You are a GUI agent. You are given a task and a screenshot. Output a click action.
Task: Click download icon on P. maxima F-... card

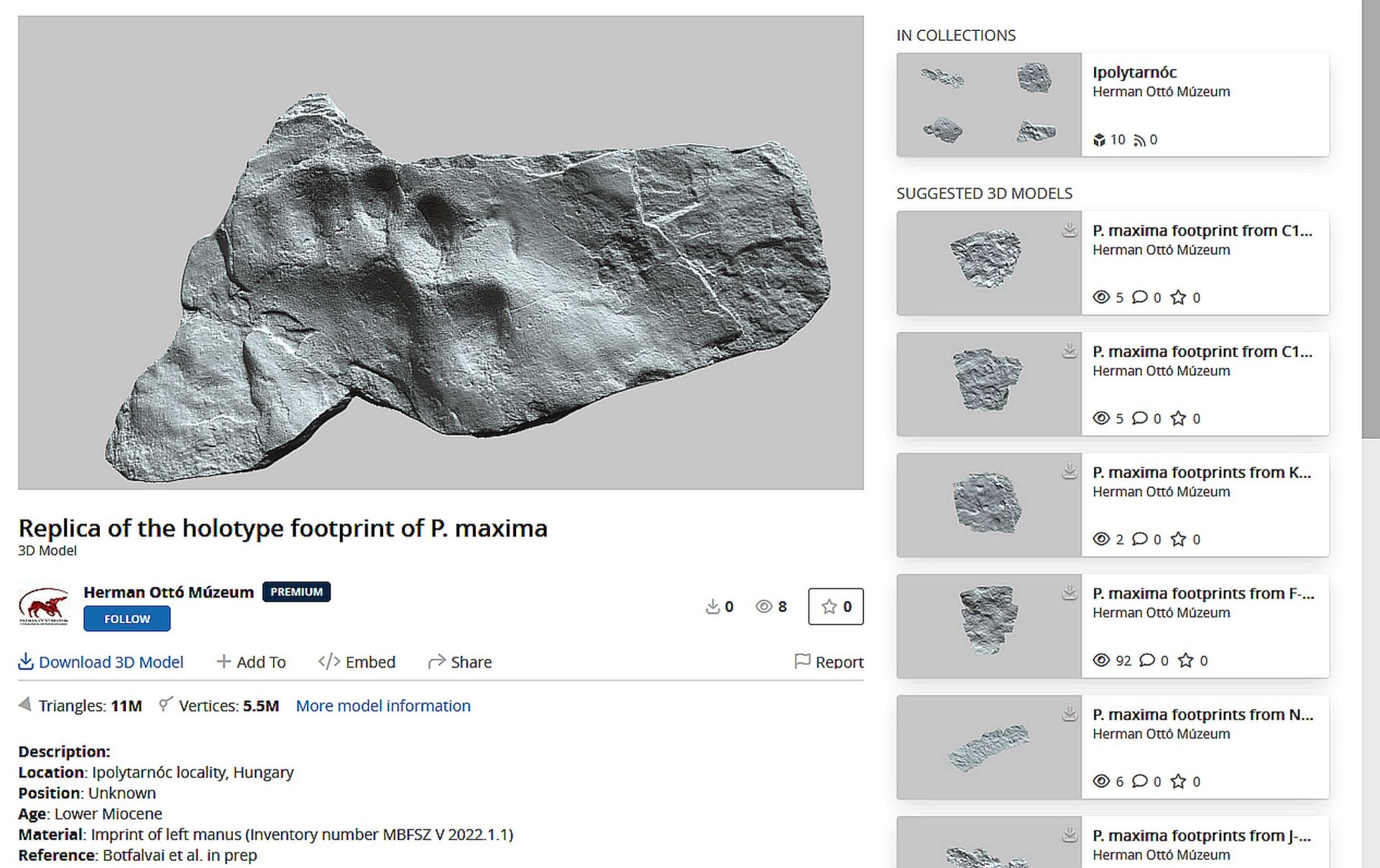[1069, 592]
